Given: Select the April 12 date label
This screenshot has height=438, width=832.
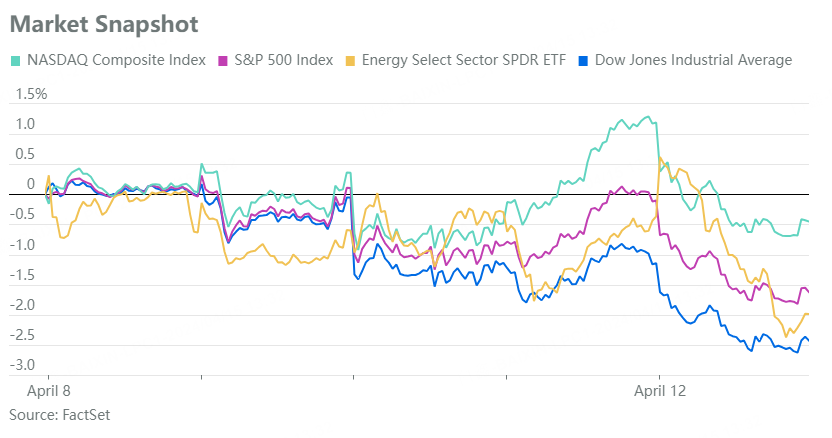Looking at the screenshot, I should 662,391.
